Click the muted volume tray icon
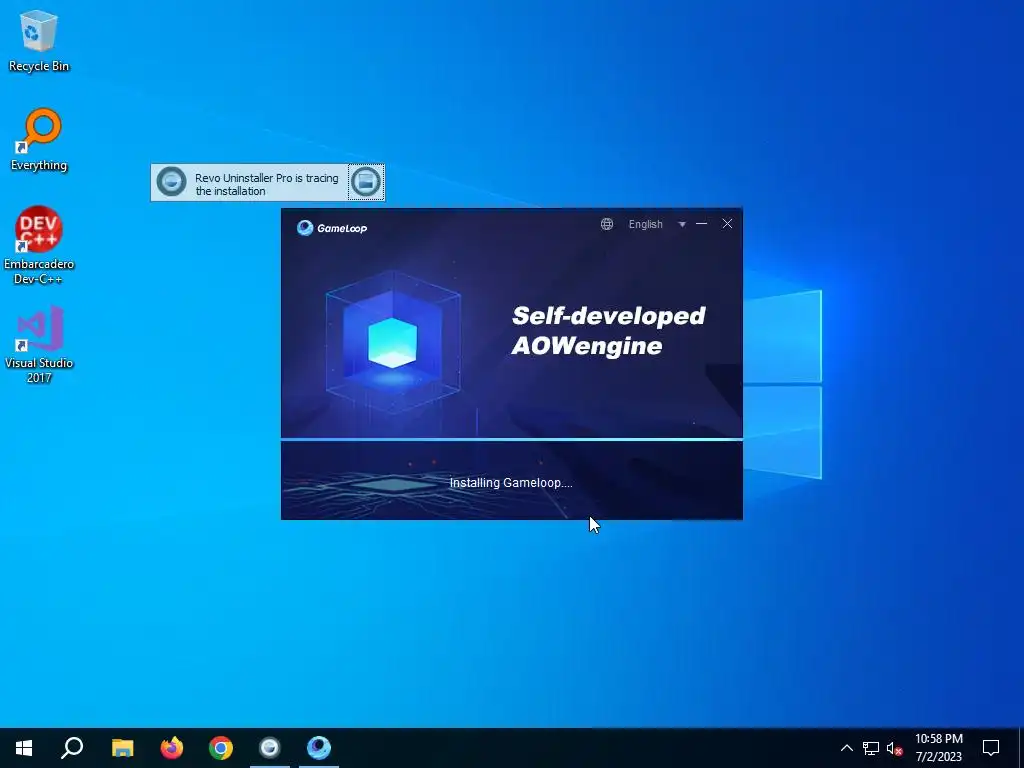Image resolution: width=1024 pixels, height=768 pixels. click(x=895, y=748)
